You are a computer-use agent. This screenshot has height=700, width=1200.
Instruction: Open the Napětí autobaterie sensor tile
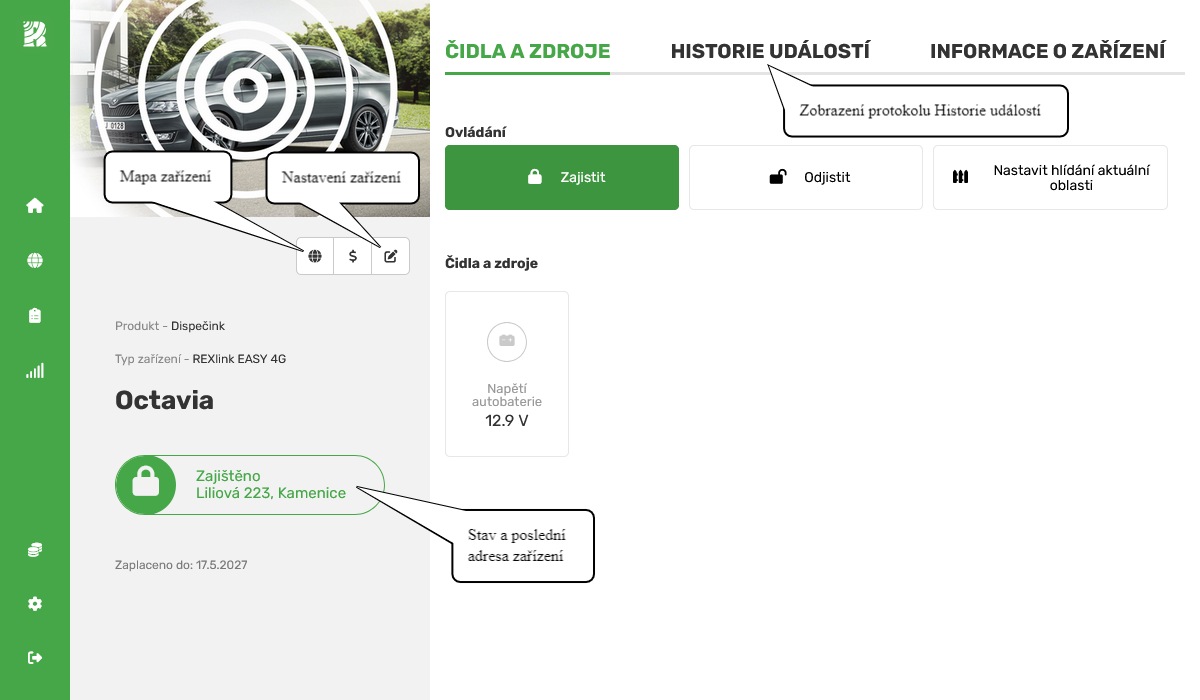[507, 373]
